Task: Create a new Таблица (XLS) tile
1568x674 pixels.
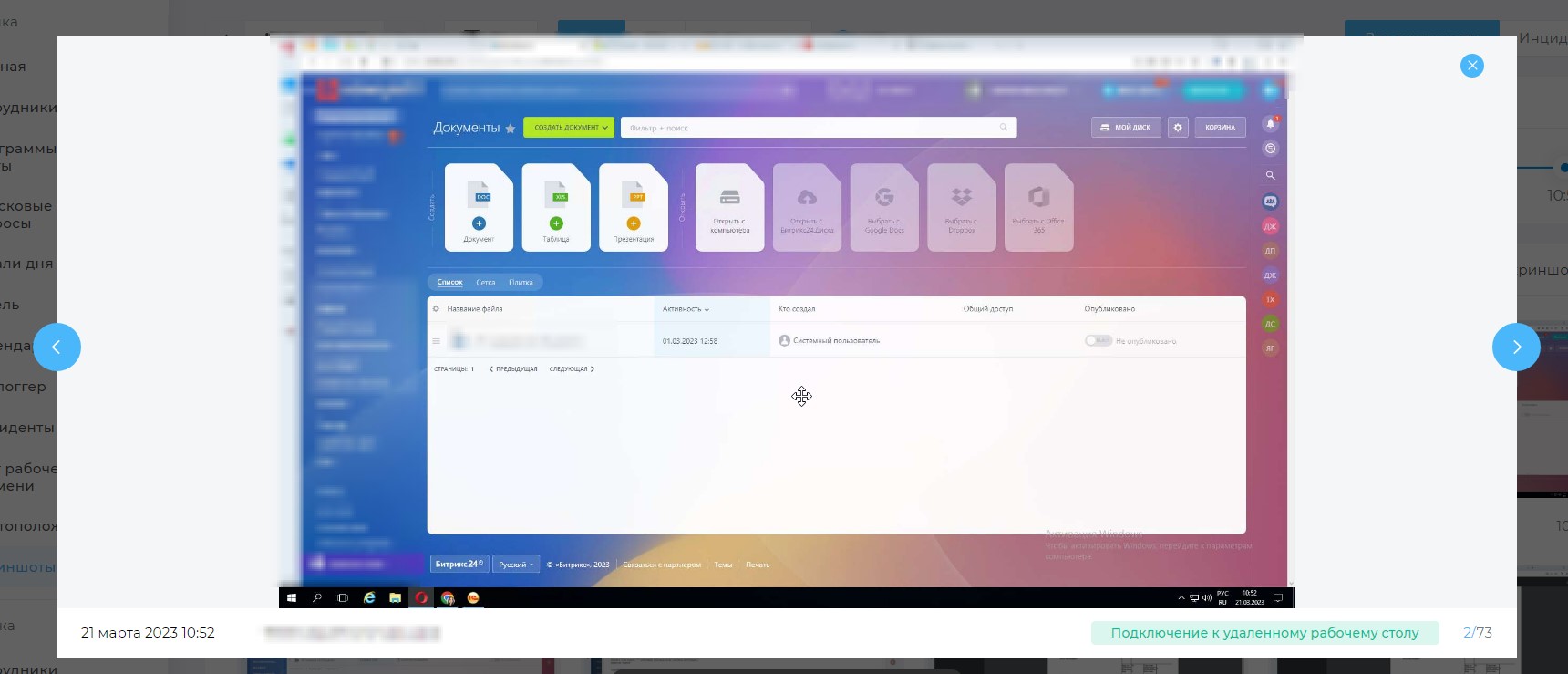Action: 556,207
